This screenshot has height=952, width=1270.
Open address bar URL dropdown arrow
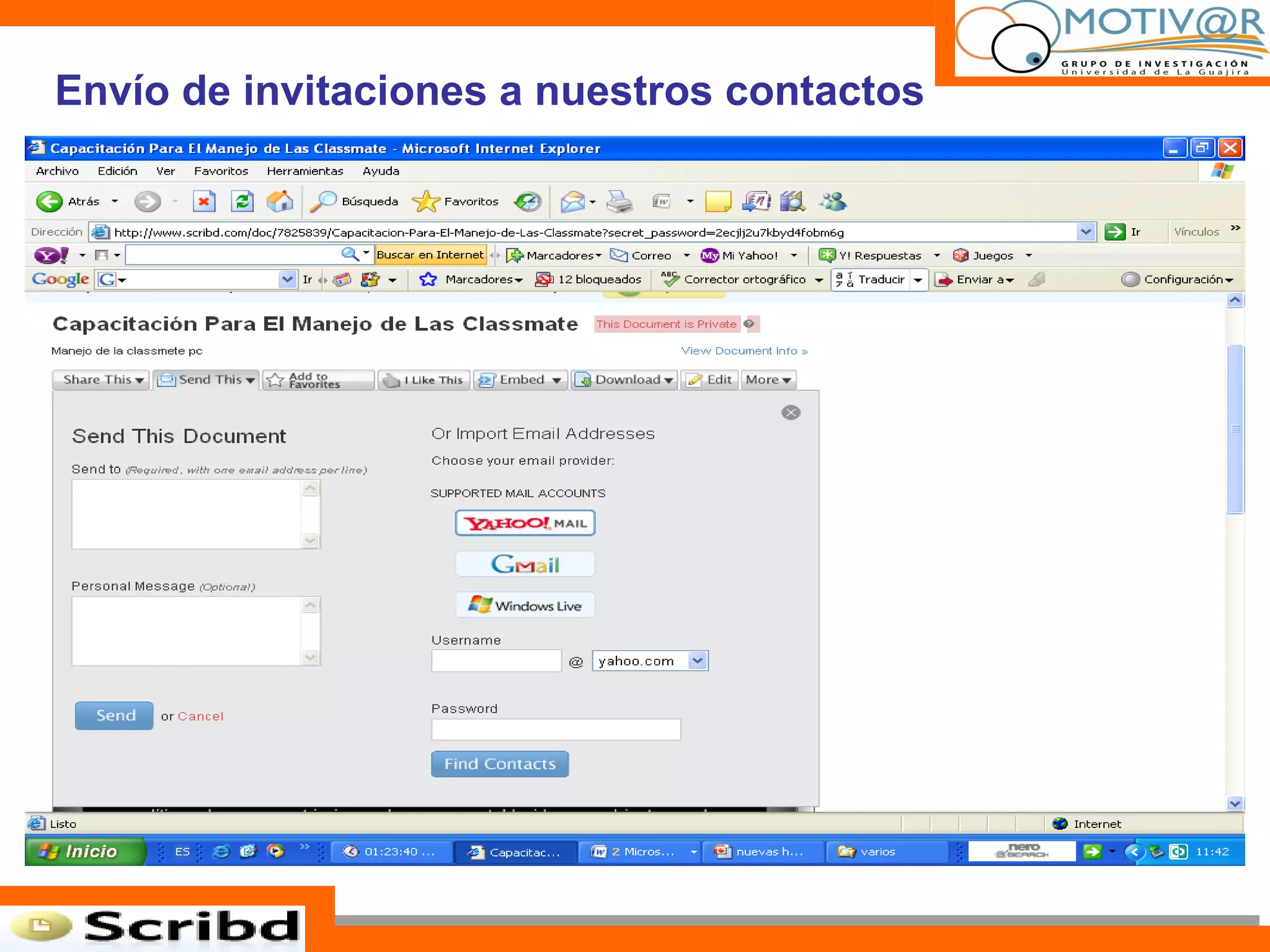click(1086, 232)
